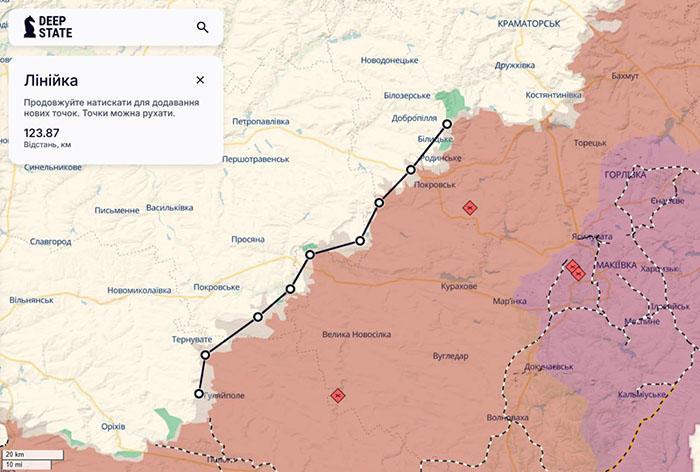Click red diamond marker beside Макіївка
The image size is (700, 472).
(575, 269)
